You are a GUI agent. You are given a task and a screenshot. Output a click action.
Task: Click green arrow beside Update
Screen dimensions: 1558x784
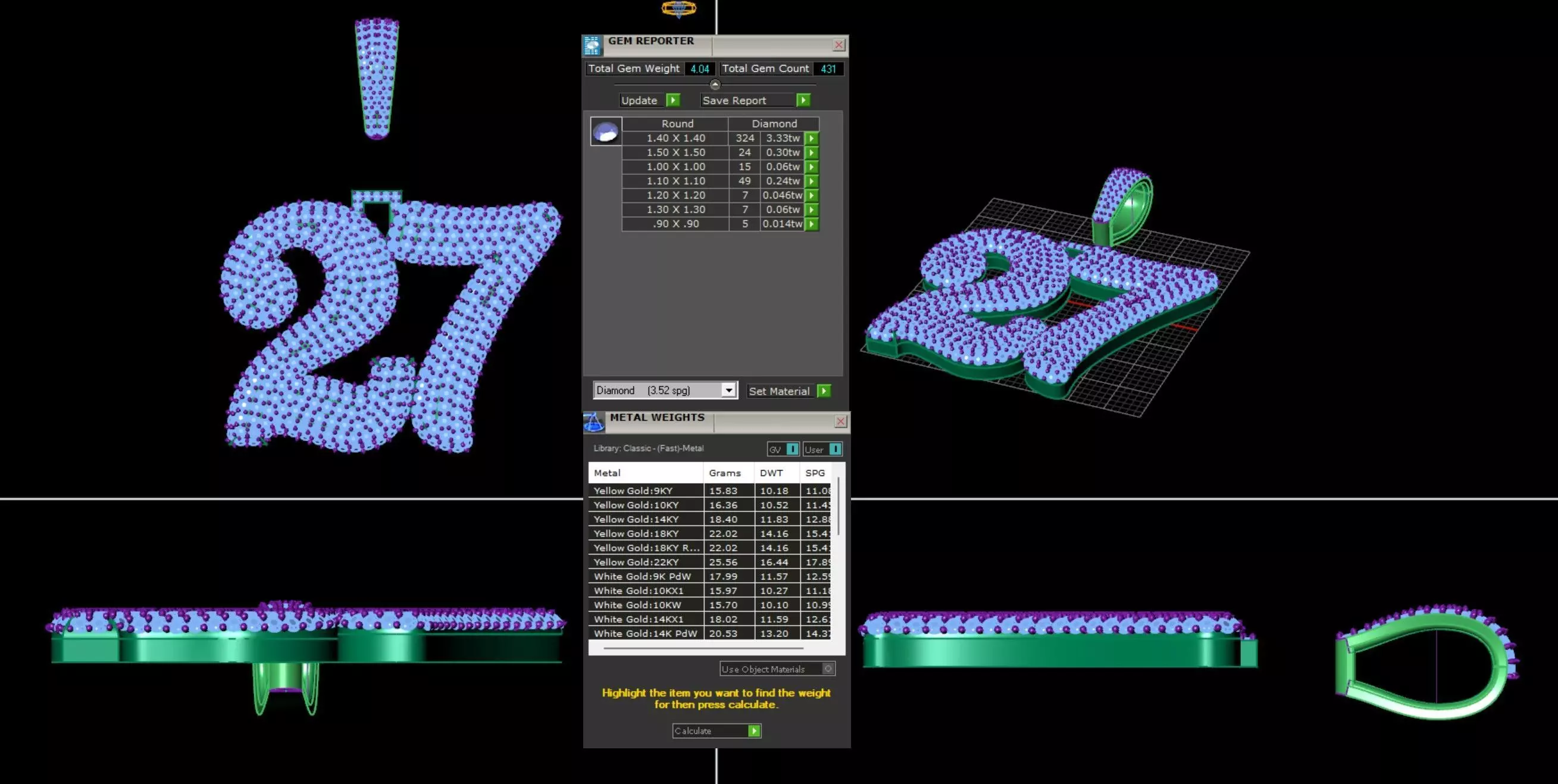(672, 101)
